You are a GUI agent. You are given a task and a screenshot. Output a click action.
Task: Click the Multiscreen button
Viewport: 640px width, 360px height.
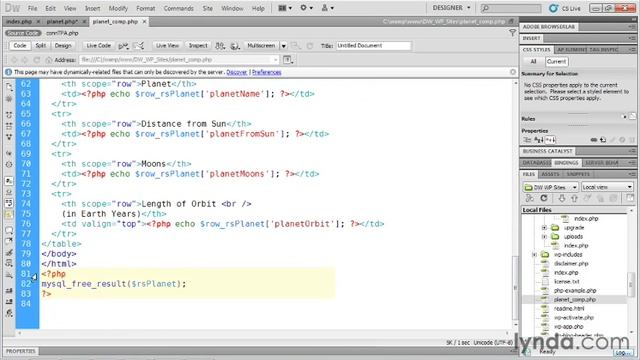[261, 46]
